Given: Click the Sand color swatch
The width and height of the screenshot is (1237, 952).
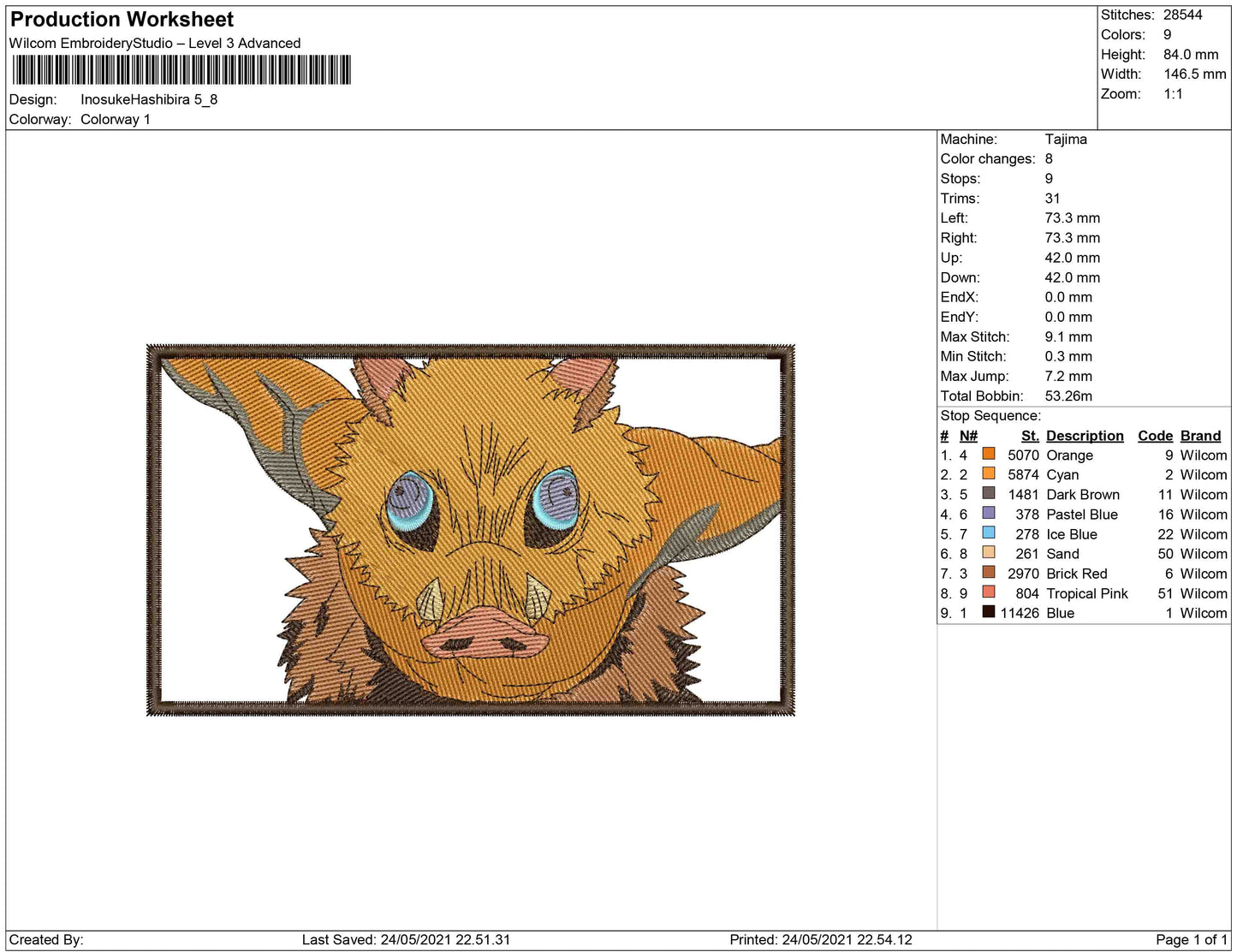Looking at the screenshot, I should pyautogui.click(x=989, y=552).
